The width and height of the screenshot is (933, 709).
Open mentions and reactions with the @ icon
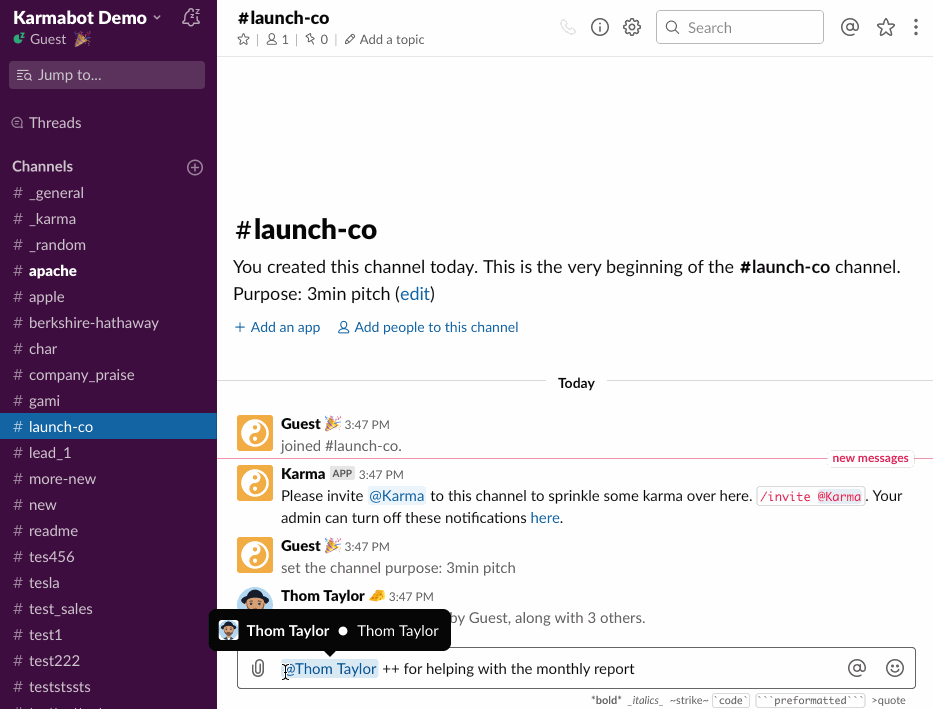pyautogui.click(x=849, y=27)
